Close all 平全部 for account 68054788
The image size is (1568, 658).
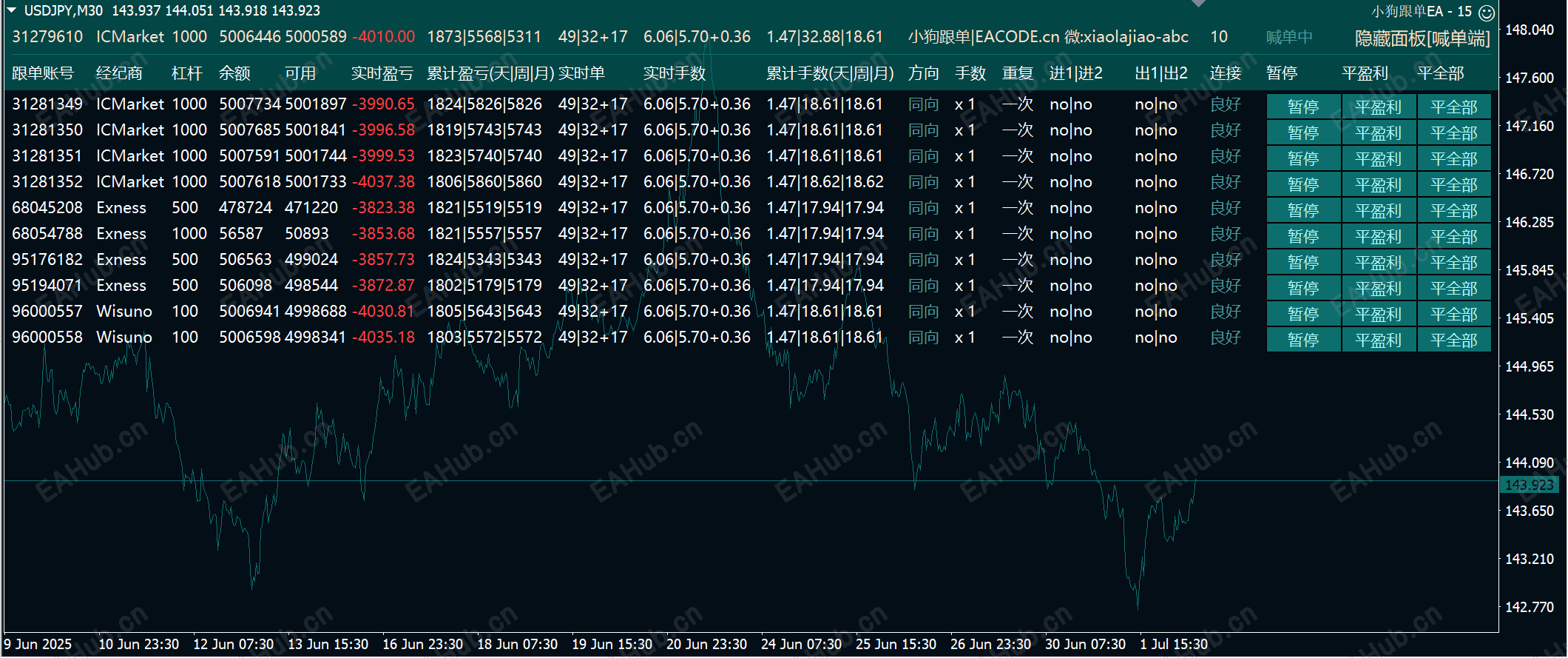(1454, 236)
